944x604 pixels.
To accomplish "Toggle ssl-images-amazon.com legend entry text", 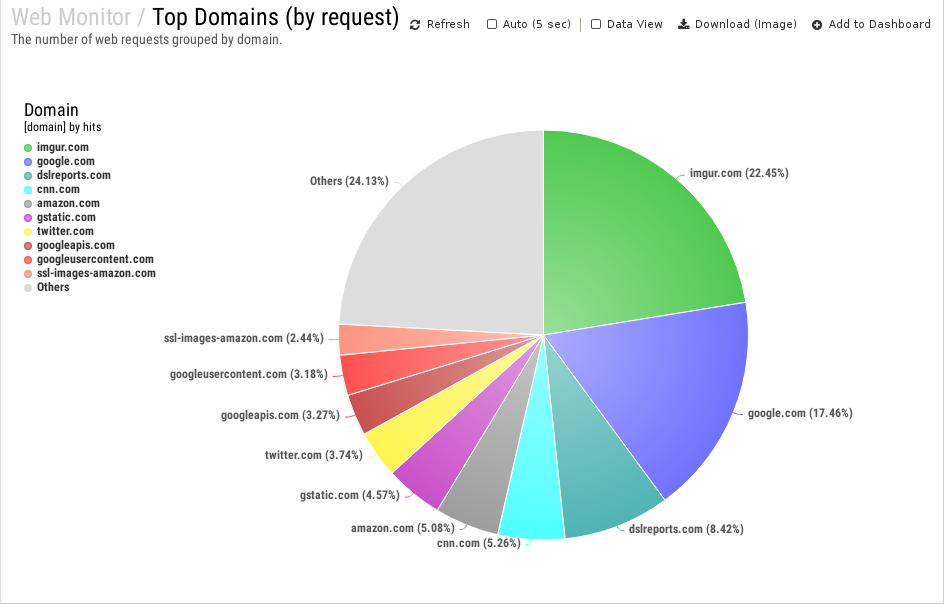I will (x=96, y=273).
